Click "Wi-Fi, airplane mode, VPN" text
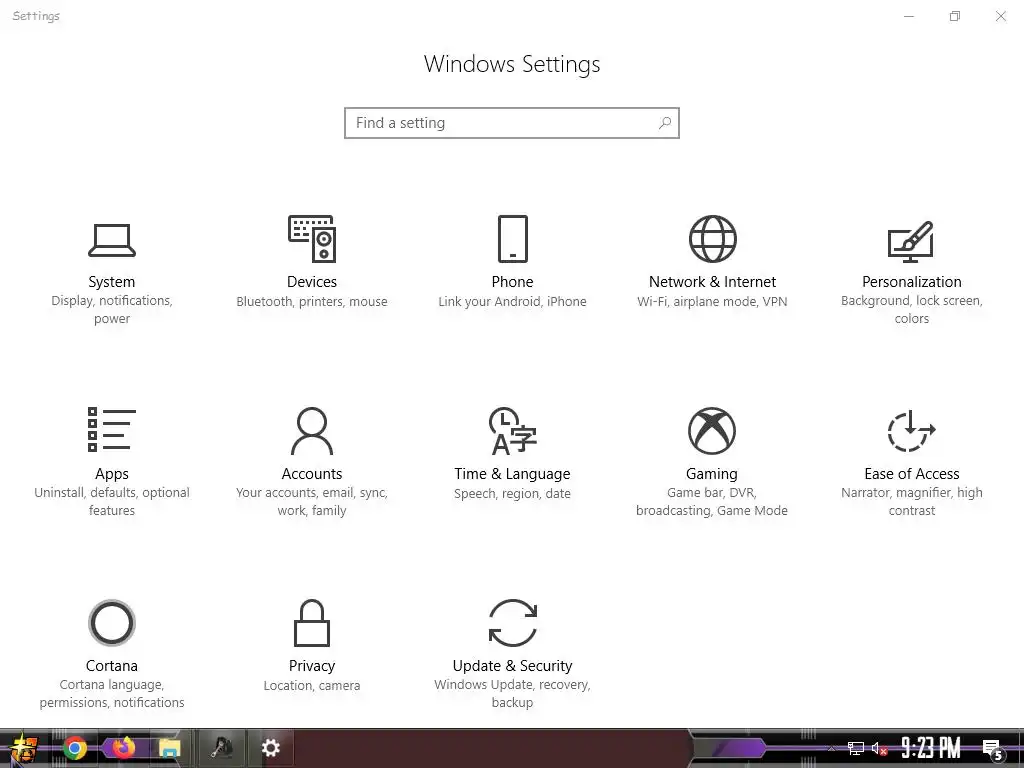This screenshot has width=1024, height=768. pyautogui.click(x=712, y=301)
